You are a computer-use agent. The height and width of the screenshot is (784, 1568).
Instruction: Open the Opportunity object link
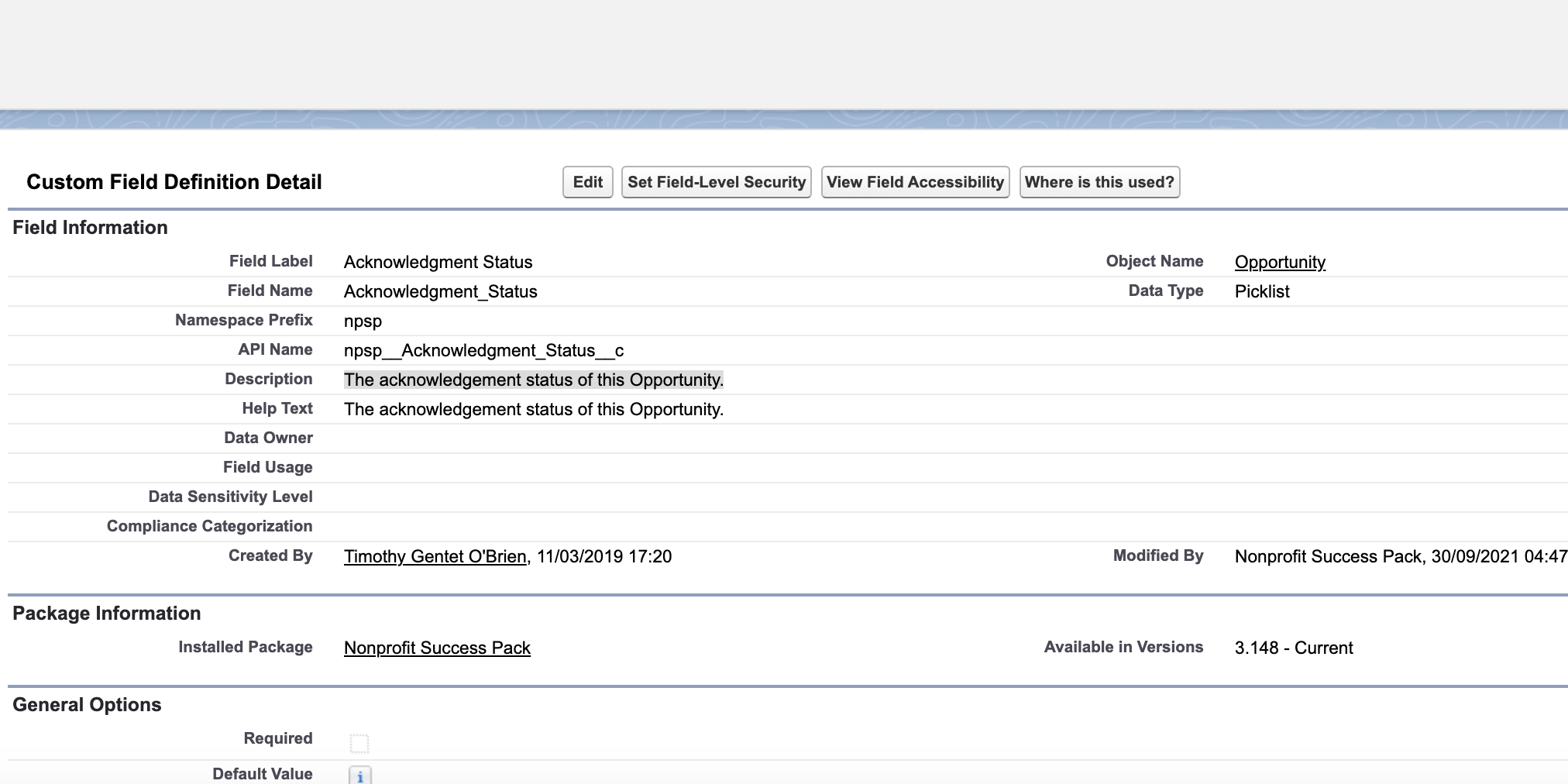pyautogui.click(x=1280, y=262)
